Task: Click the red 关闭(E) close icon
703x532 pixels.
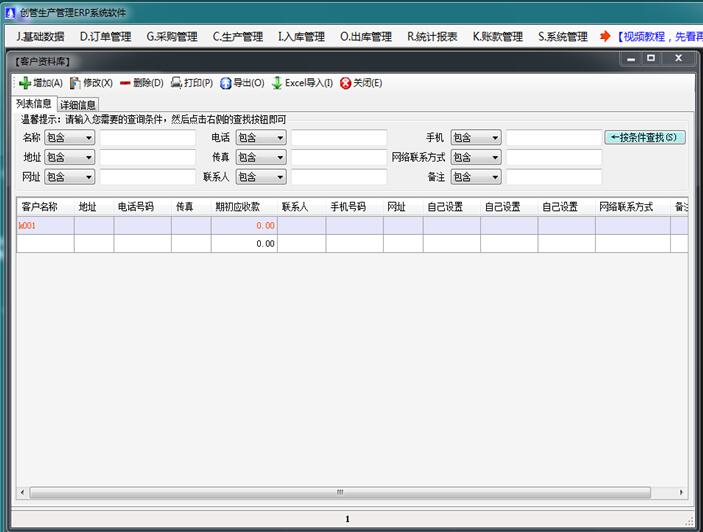Action: click(x=345, y=83)
